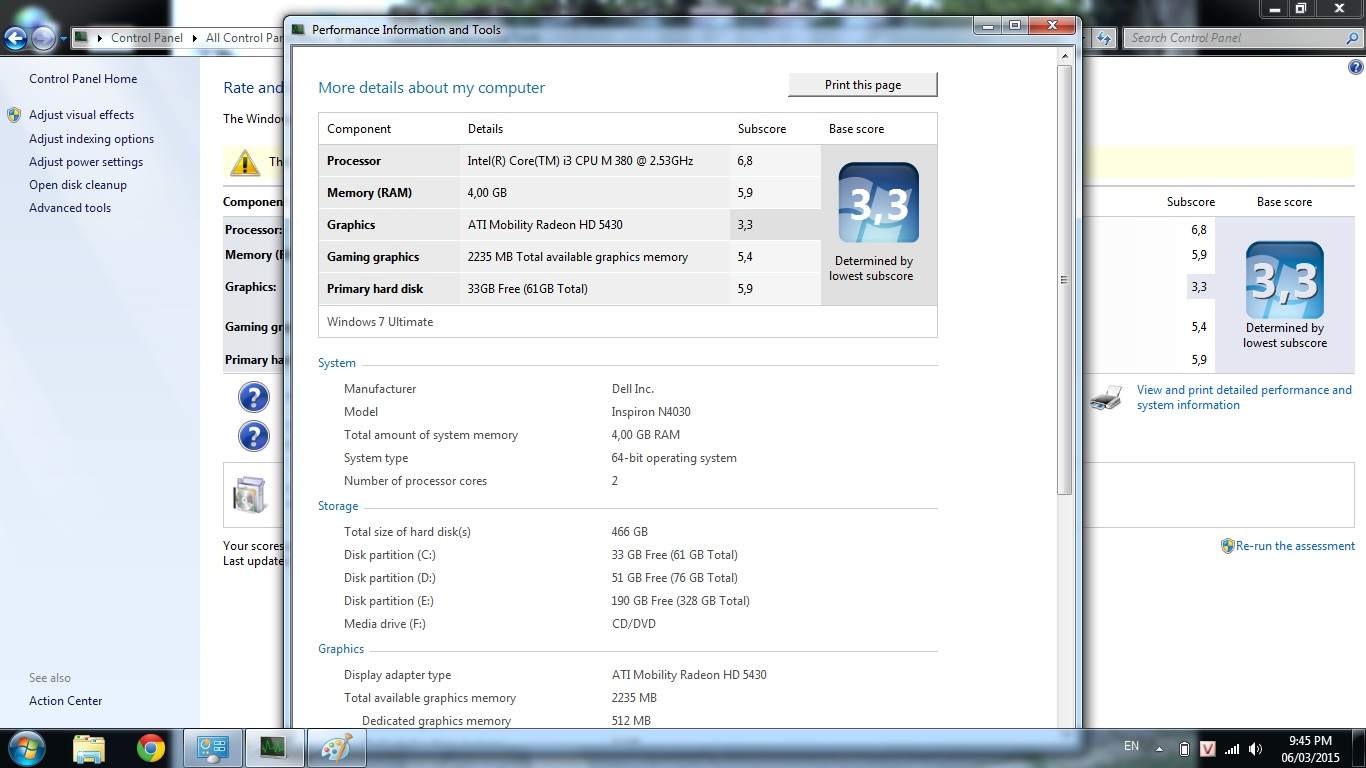Click the EN language indicator
This screenshot has height=768, width=1366.
point(1131,746)
